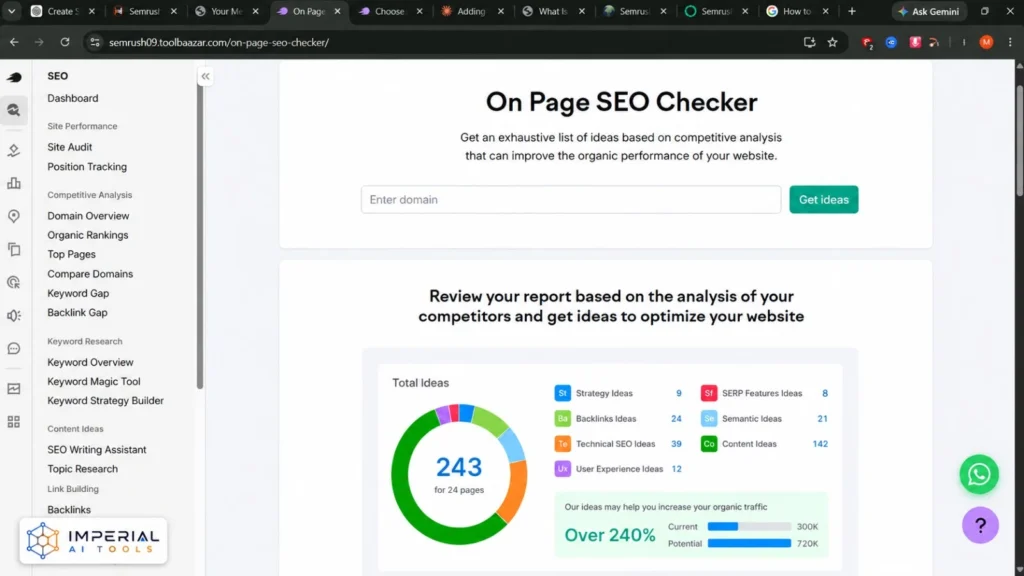The image size is (1024, 576).
Task: Click the Get ideas button
Action: (824, 199)
